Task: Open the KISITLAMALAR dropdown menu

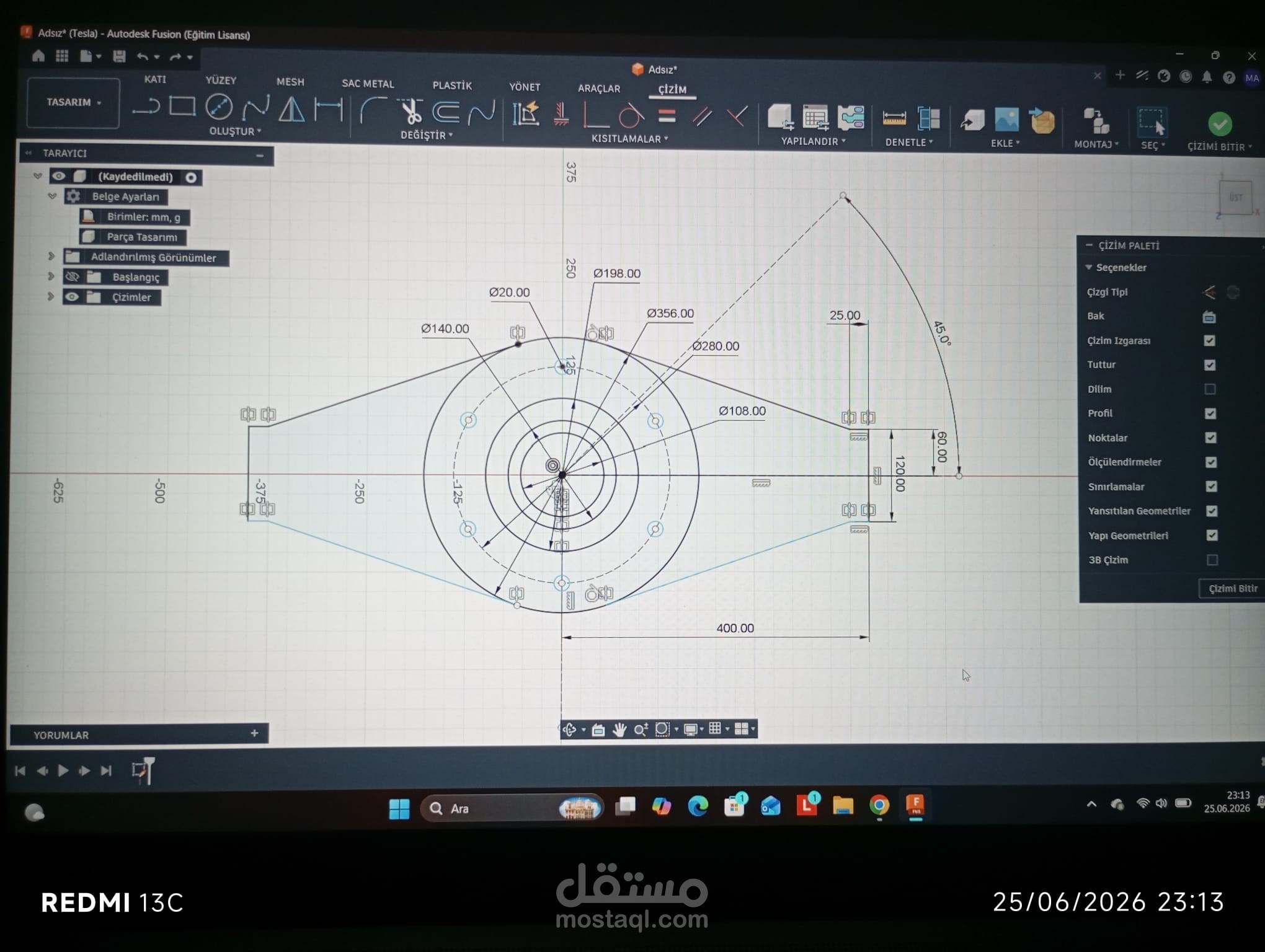Action: click(x=629, y=139)
